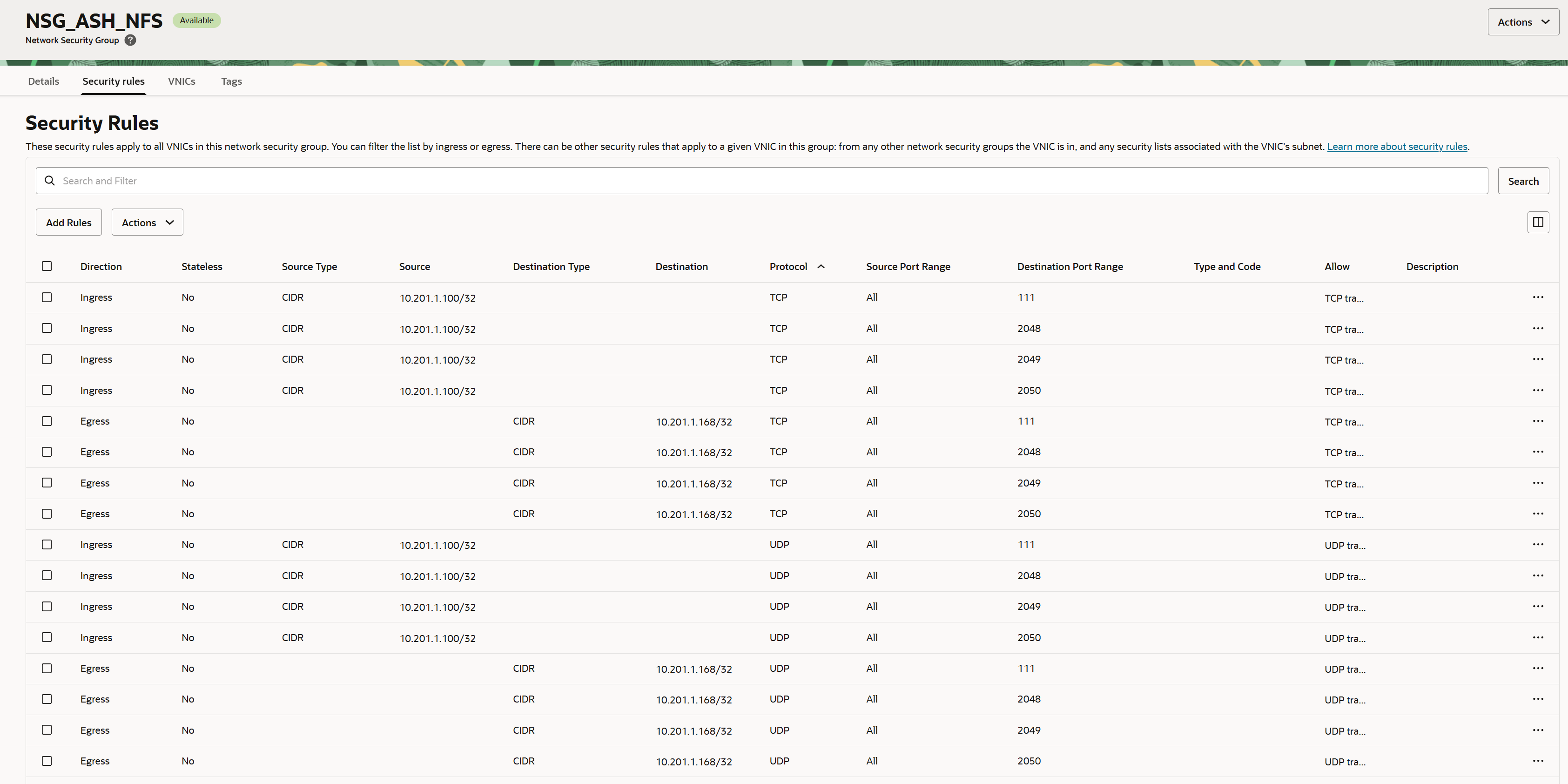Click truncated 'TCP tra...' in Ingress 111 row
Image resolution: width=1568 pixels, height=784 pixels.
click(1344, 297)
